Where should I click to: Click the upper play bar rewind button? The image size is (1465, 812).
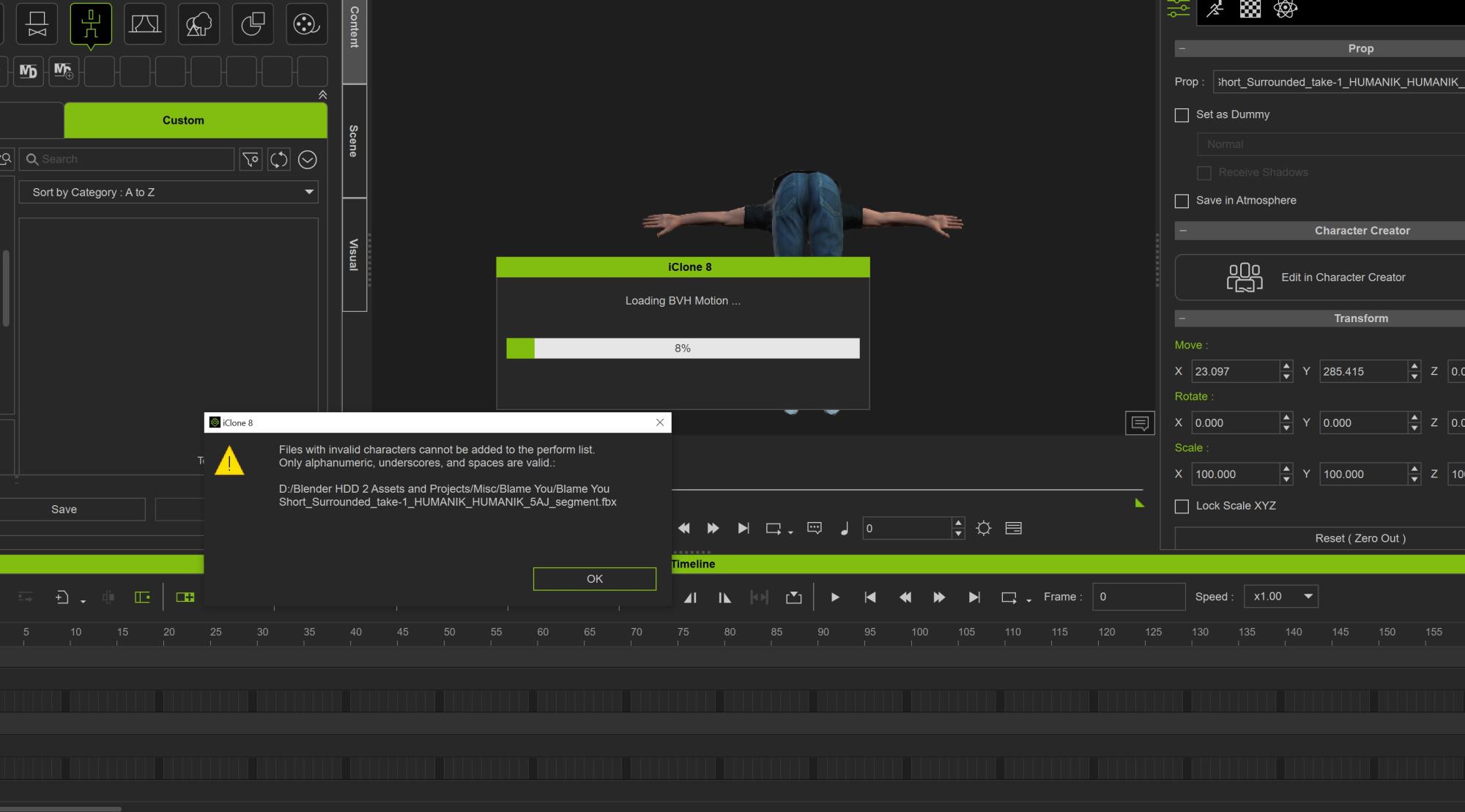[x=684, y=528]
